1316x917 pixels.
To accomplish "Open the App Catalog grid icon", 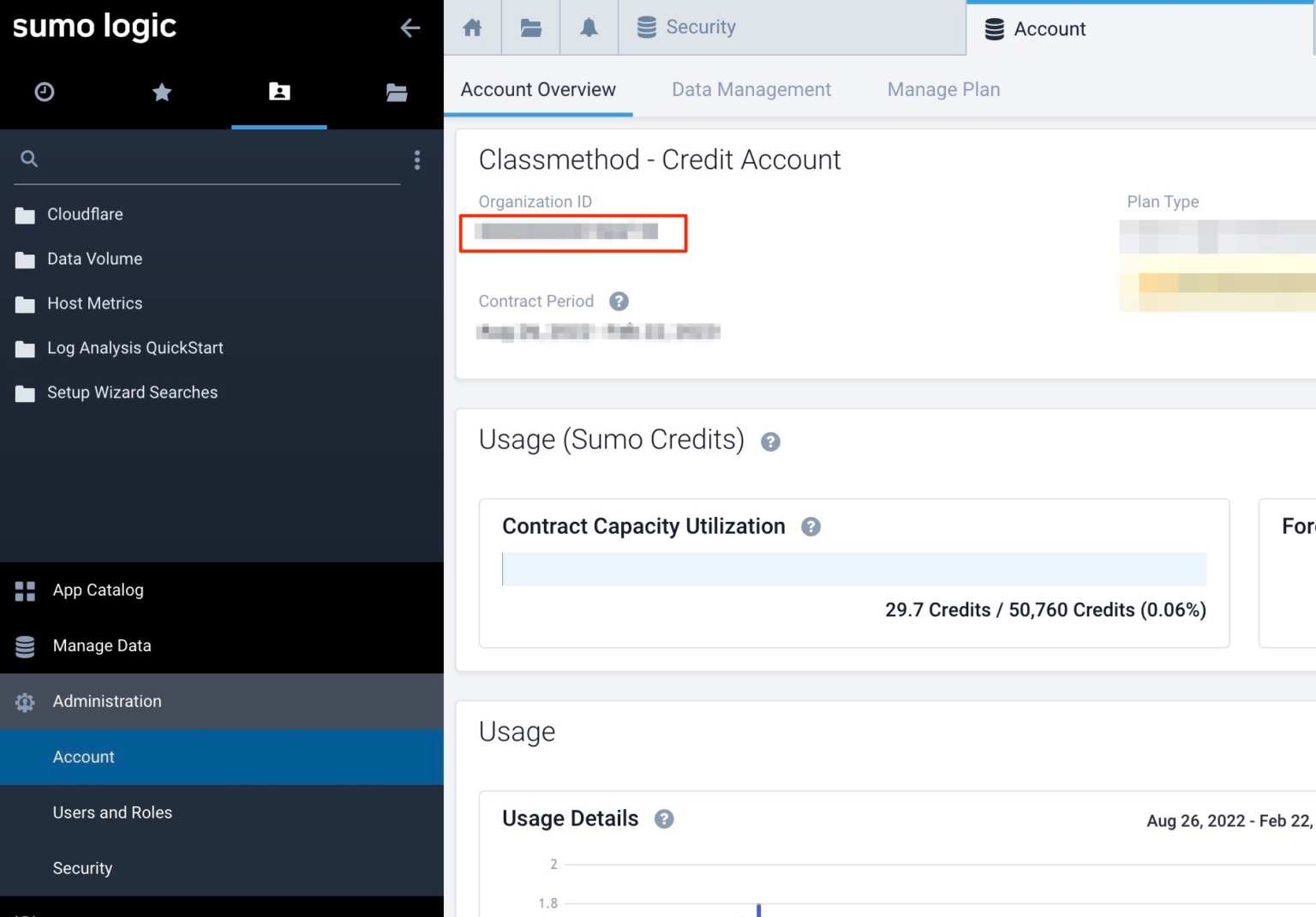I will pyautogui.click(x=25, y=590).
